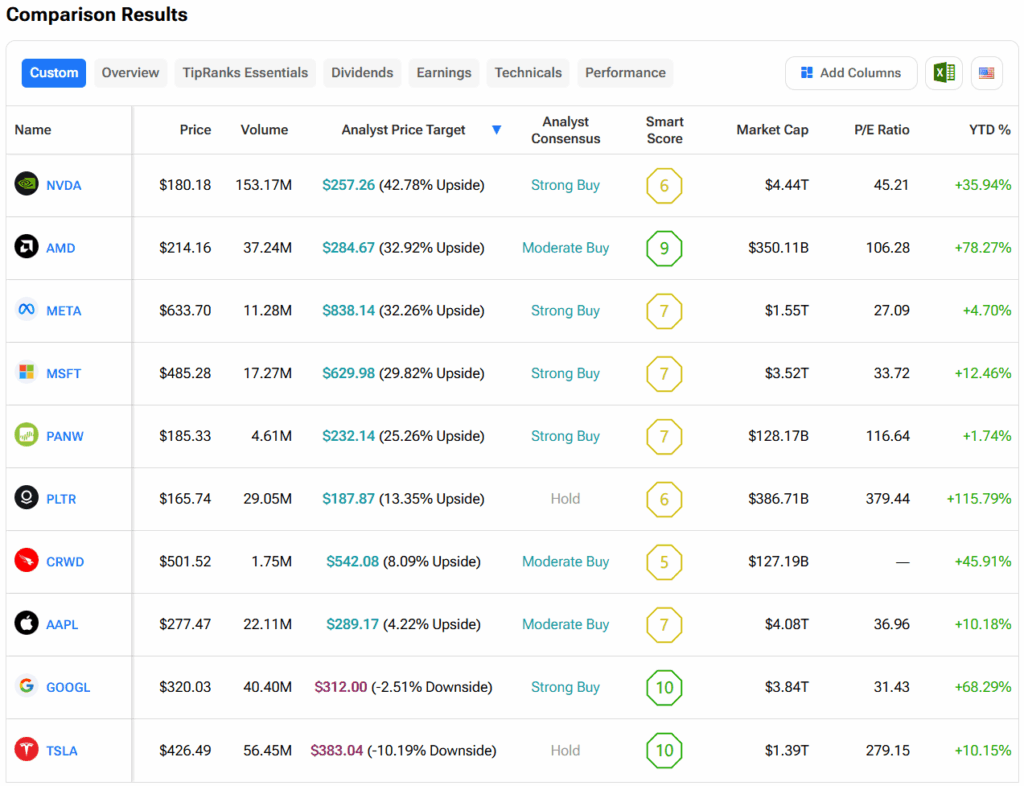Click the PLTR company logo

point(26,498)
